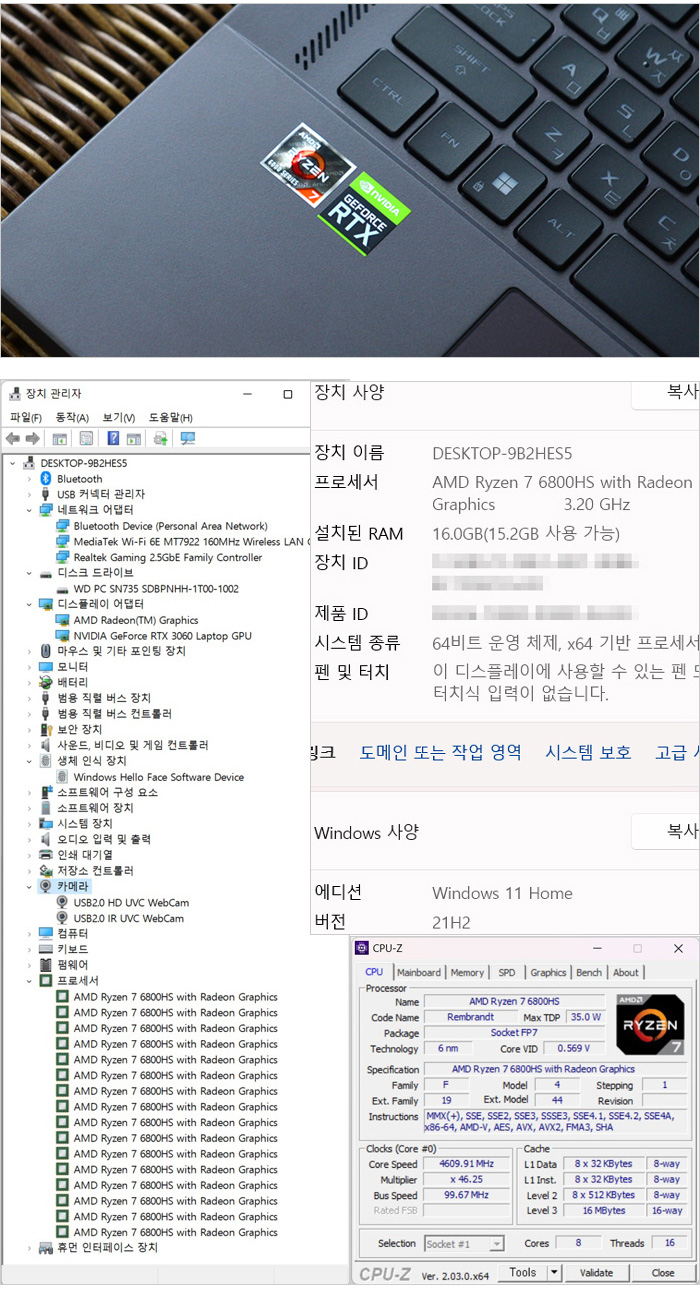Collapse the 프로세서 category
The width and height of the screenshot is (700, 1289).
[29, 981]
